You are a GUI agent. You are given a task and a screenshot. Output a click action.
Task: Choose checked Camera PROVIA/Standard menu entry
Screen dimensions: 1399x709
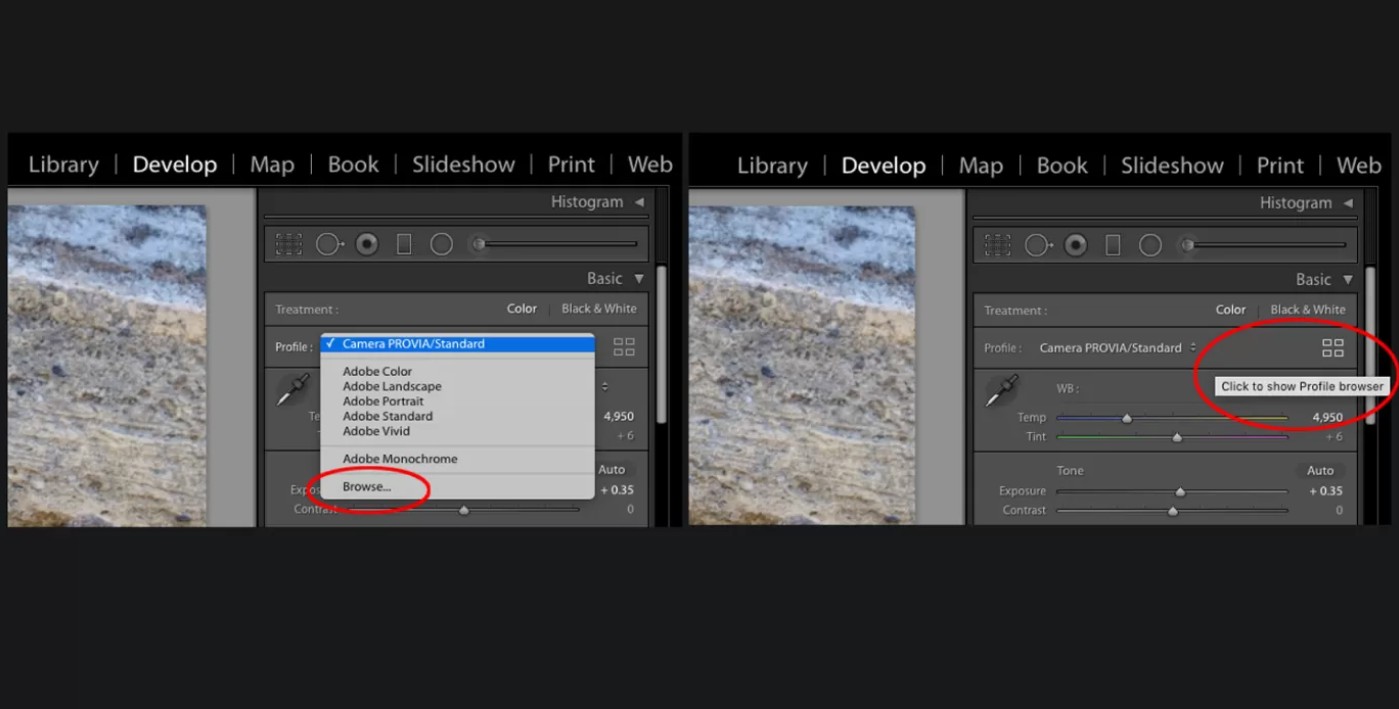(457, 344)
